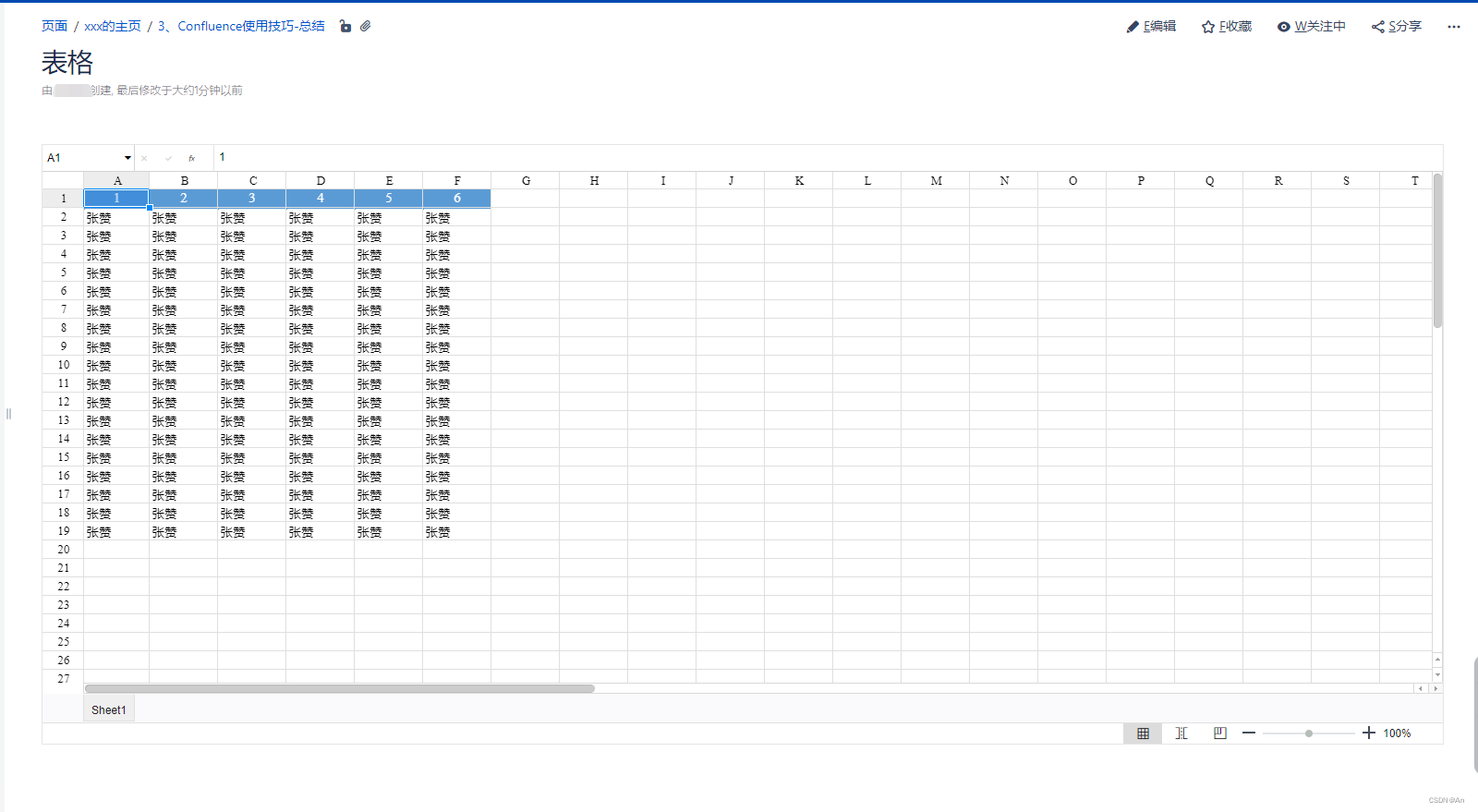Image resolution: width=1478 pixels, height=812 pixels.
Task: Select cell D8 containing 张赞
Action: pyautogui.click(x=321, y=328)
